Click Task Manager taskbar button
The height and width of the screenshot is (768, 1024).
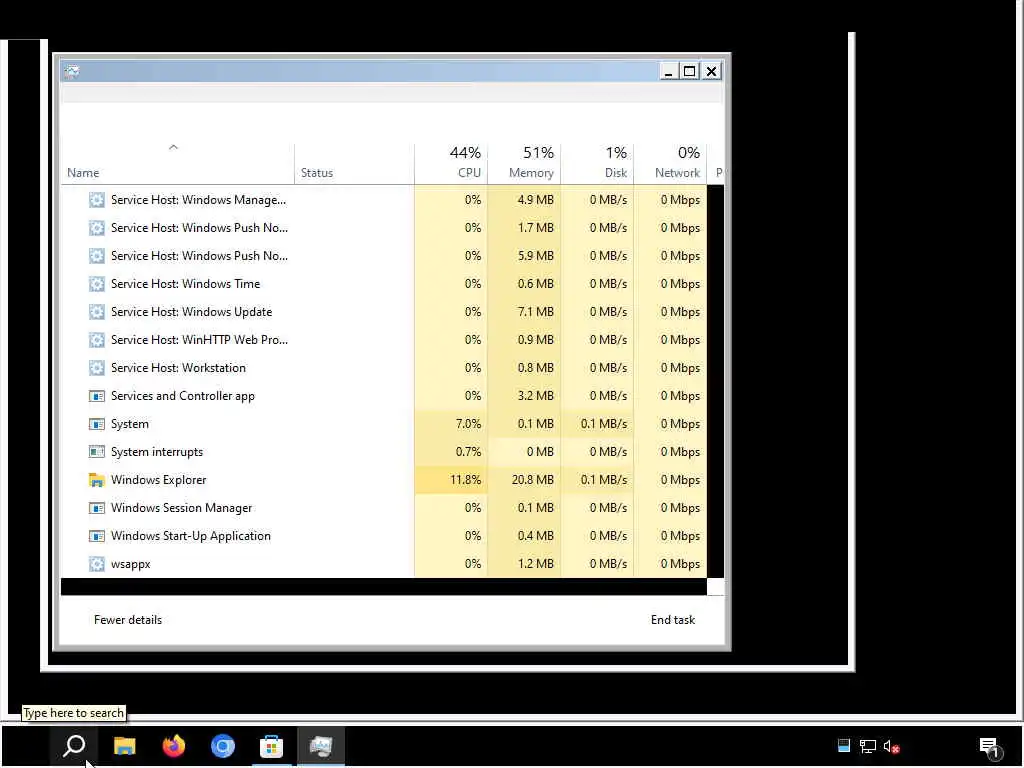tap(321, 746)
